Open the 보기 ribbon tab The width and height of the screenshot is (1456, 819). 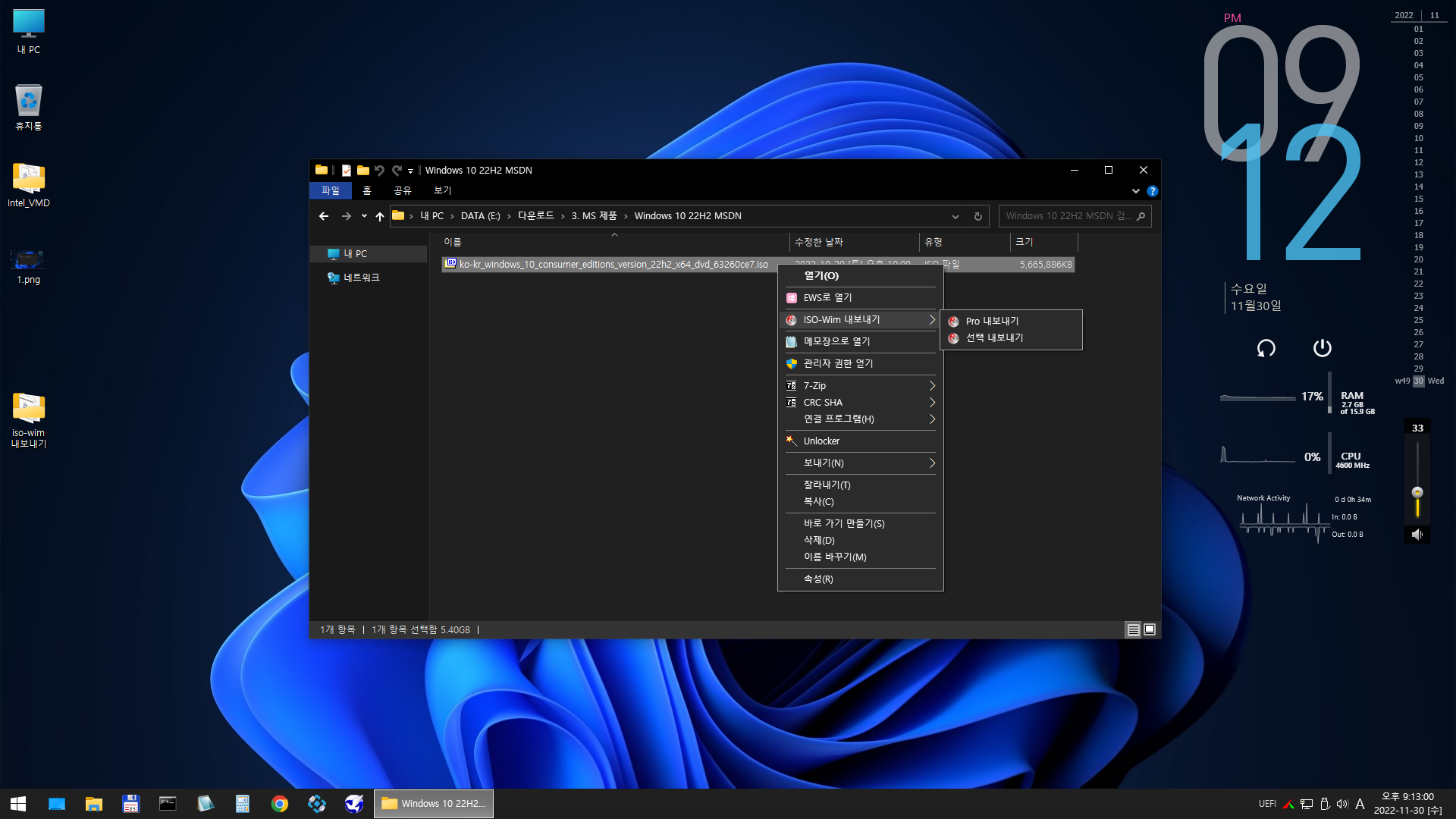443,191
